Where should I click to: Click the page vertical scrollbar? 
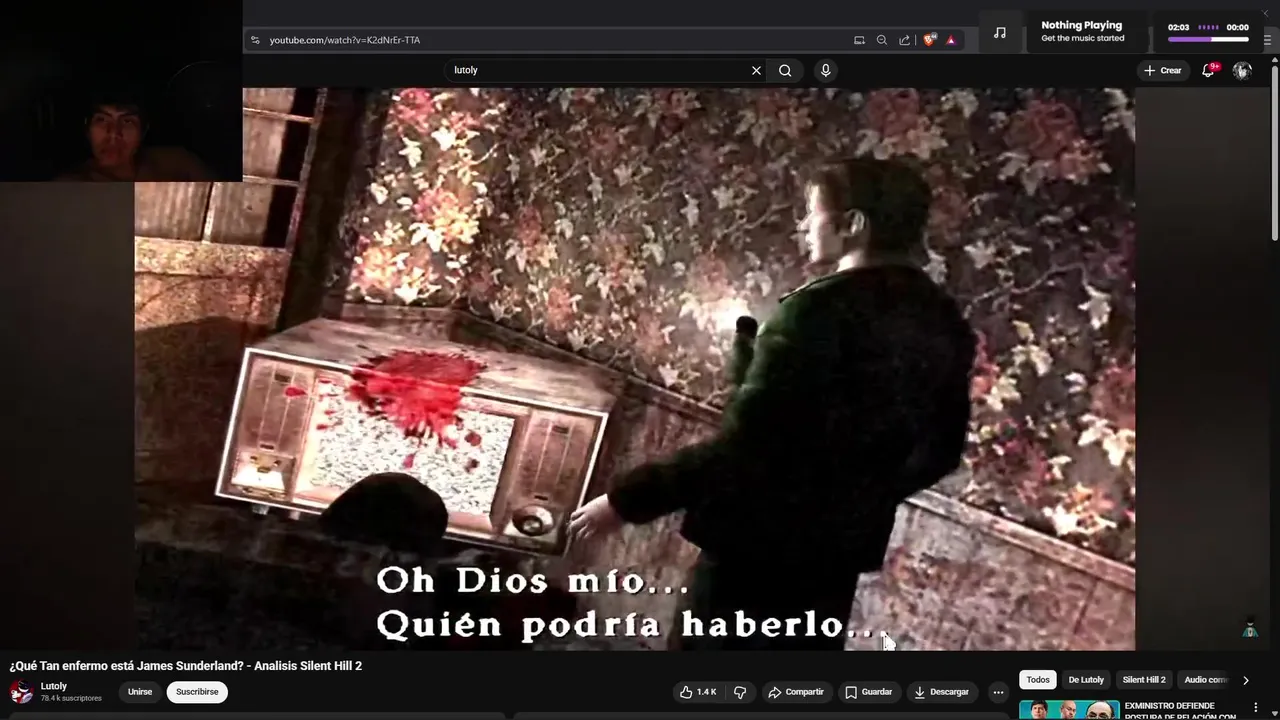click(1274, 150)
